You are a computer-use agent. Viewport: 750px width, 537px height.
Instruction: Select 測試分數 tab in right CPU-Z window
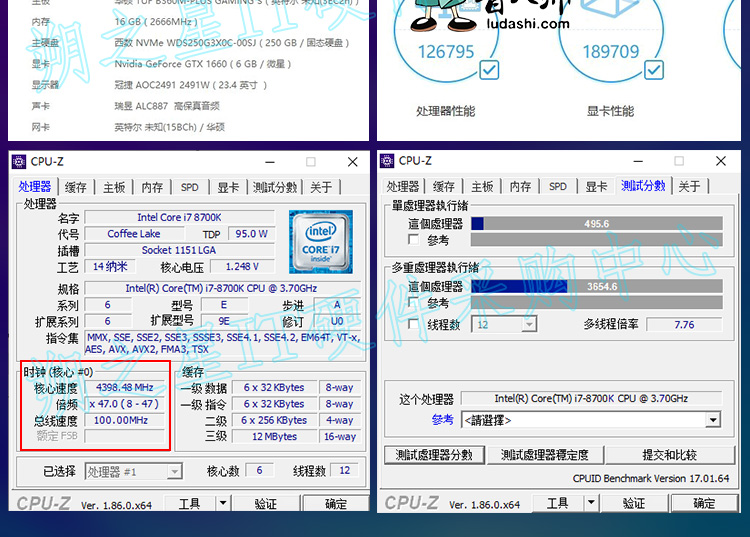pos(643,186)
